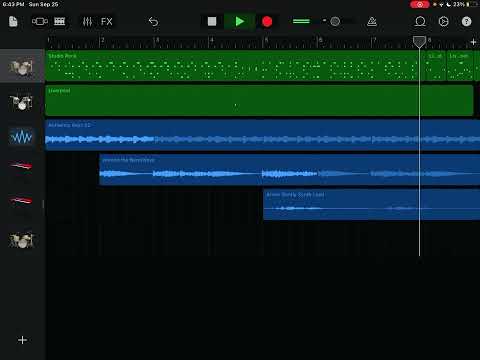480x360 pixels.
Task: Open My Songs document browser
Action: tap(13, 22)
